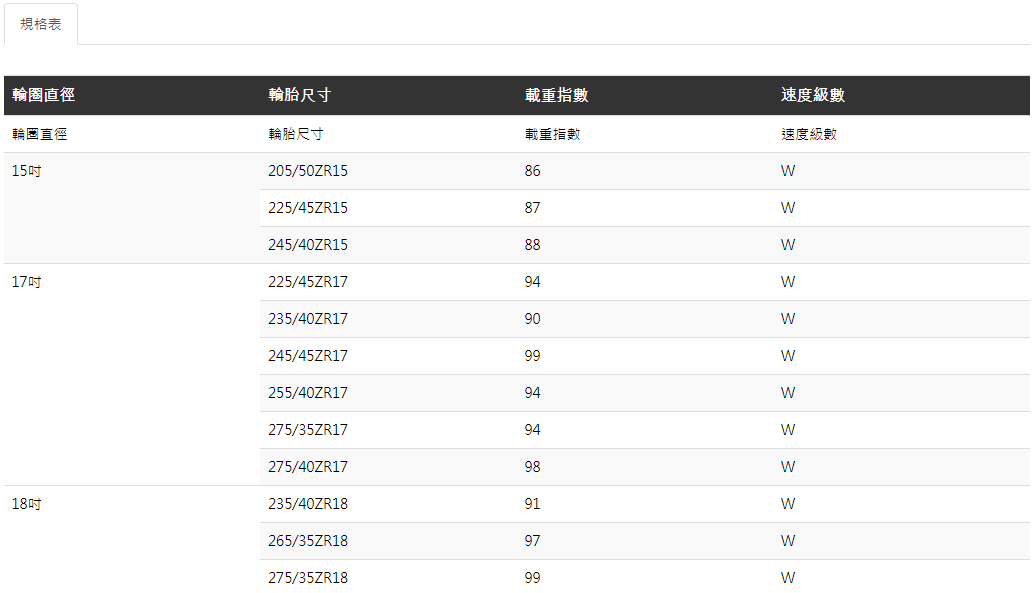The width and height of the screenshot is (1035, 593).
Task: Click tire size 255/40ZR17
Action: pos(308,393)
